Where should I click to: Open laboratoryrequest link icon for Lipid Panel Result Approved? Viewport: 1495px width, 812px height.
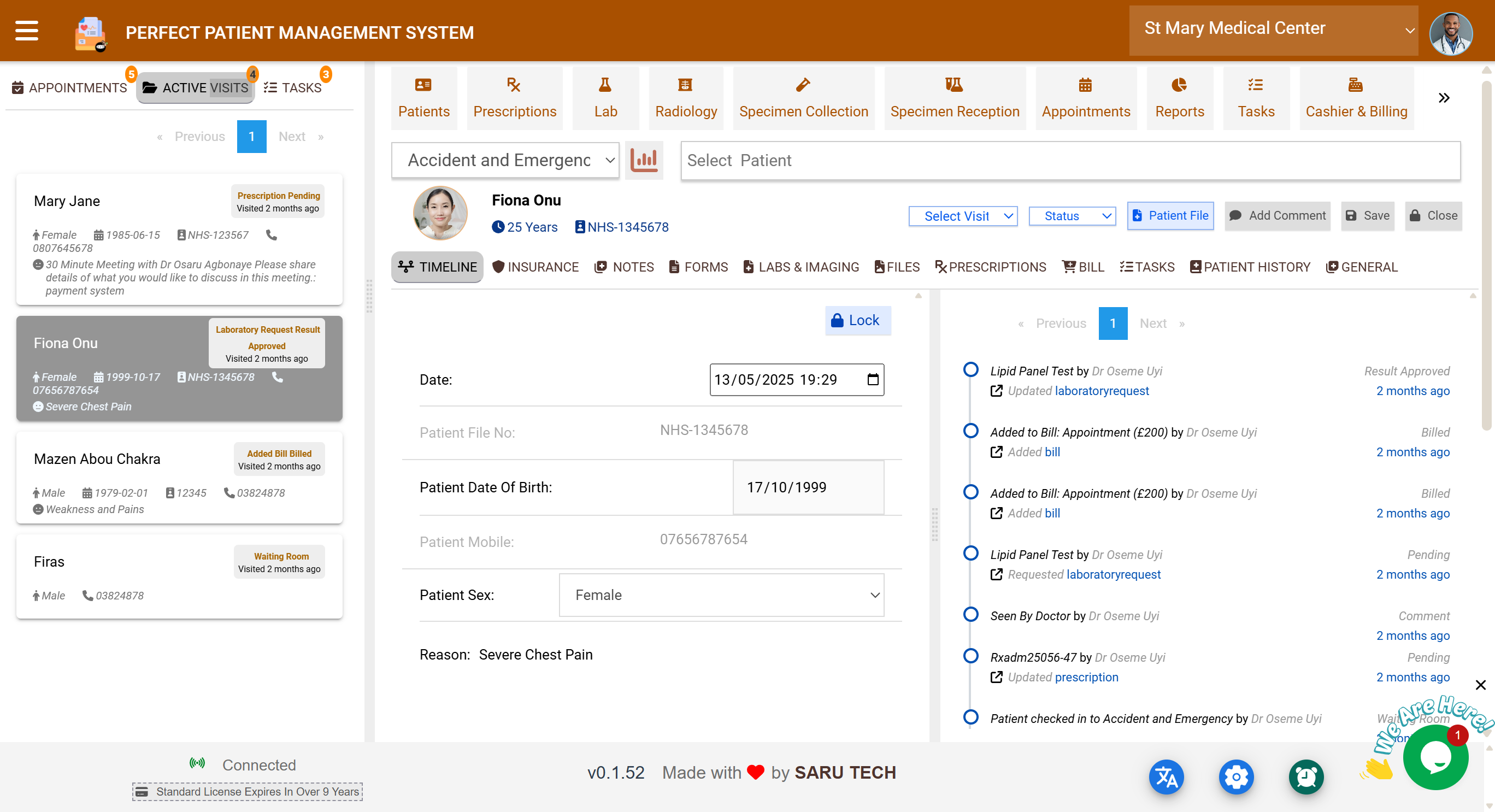(996, 391)
